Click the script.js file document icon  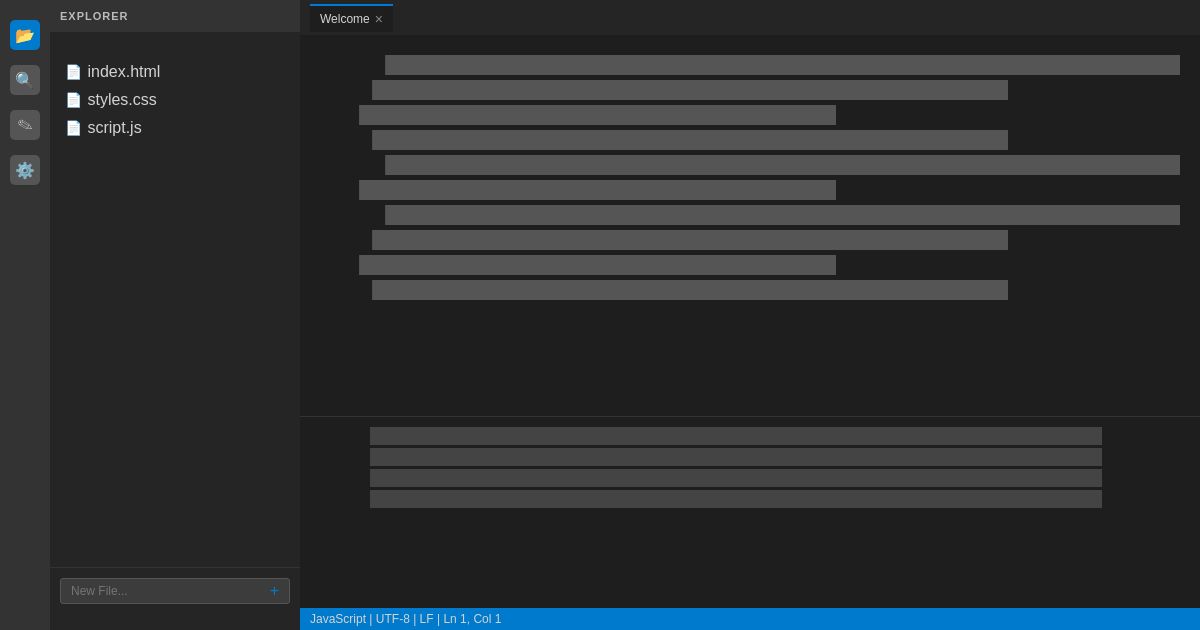tap(74, 128)
